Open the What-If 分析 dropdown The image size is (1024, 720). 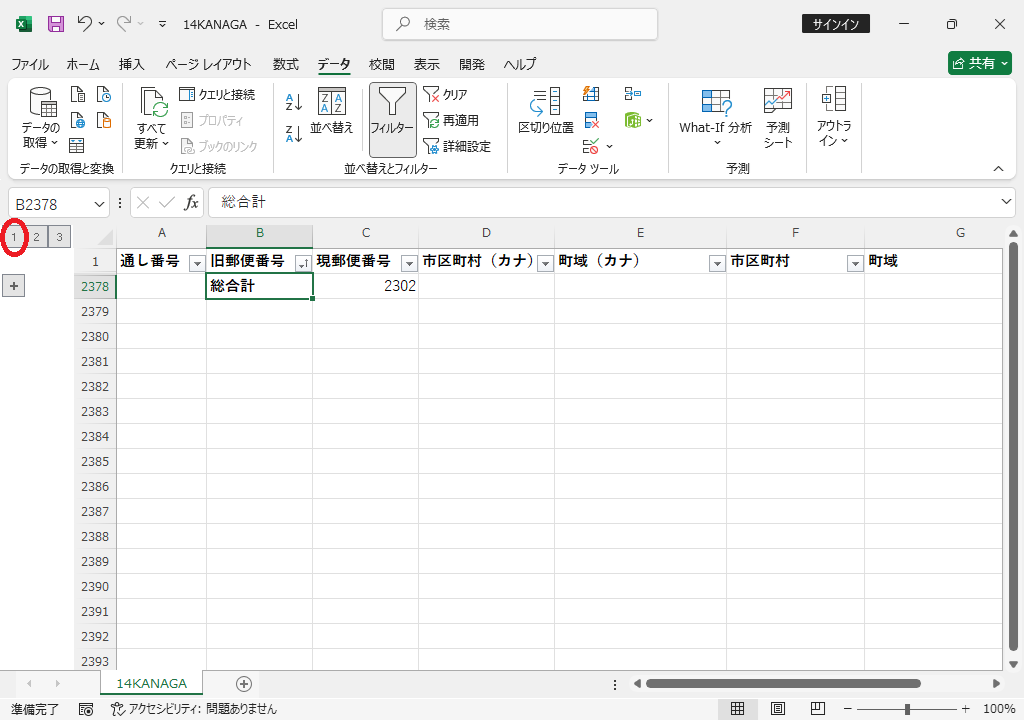[x=716, y=118]
